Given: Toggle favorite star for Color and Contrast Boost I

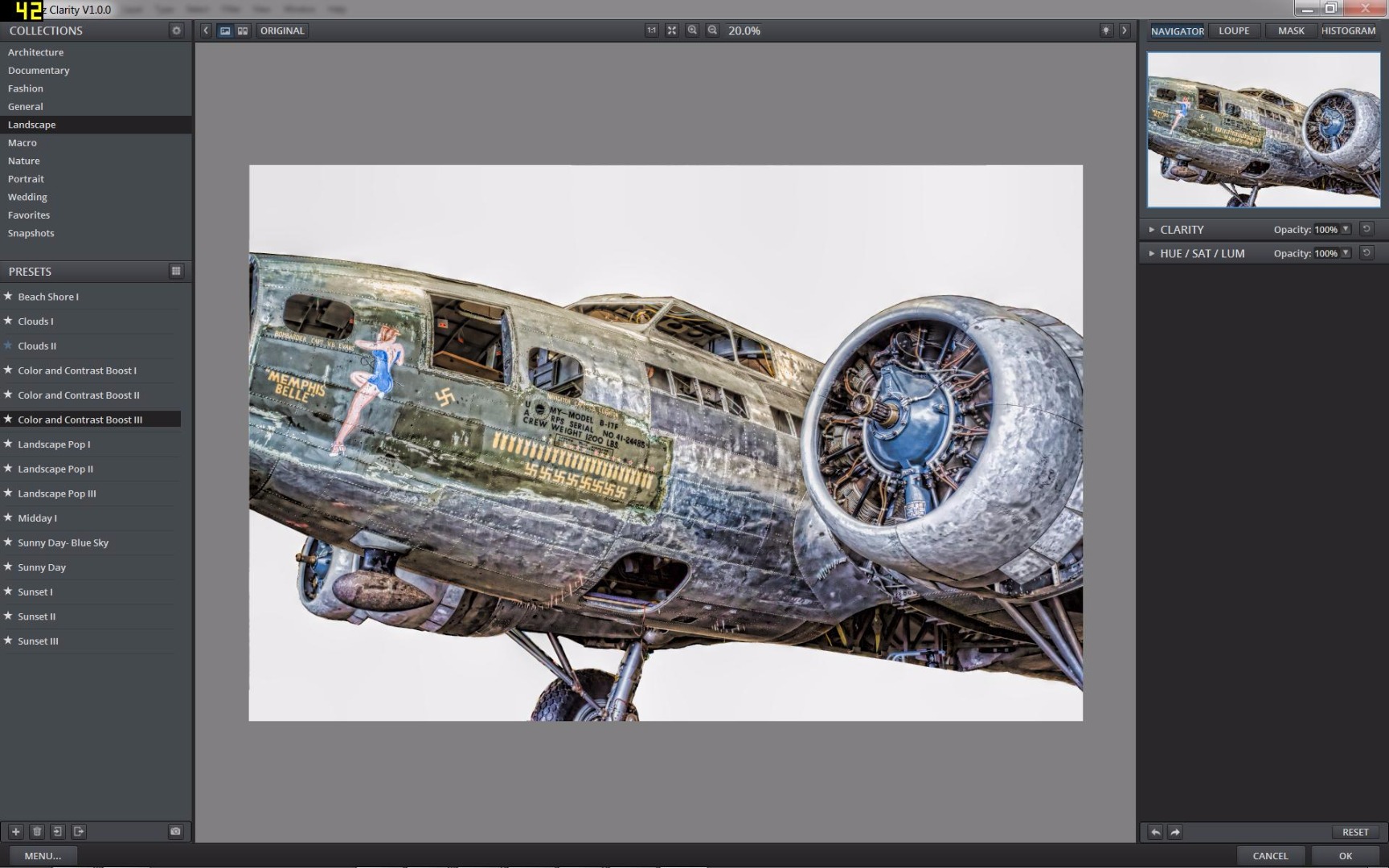Looking at the screenshot, I should [x=8, y=371].
